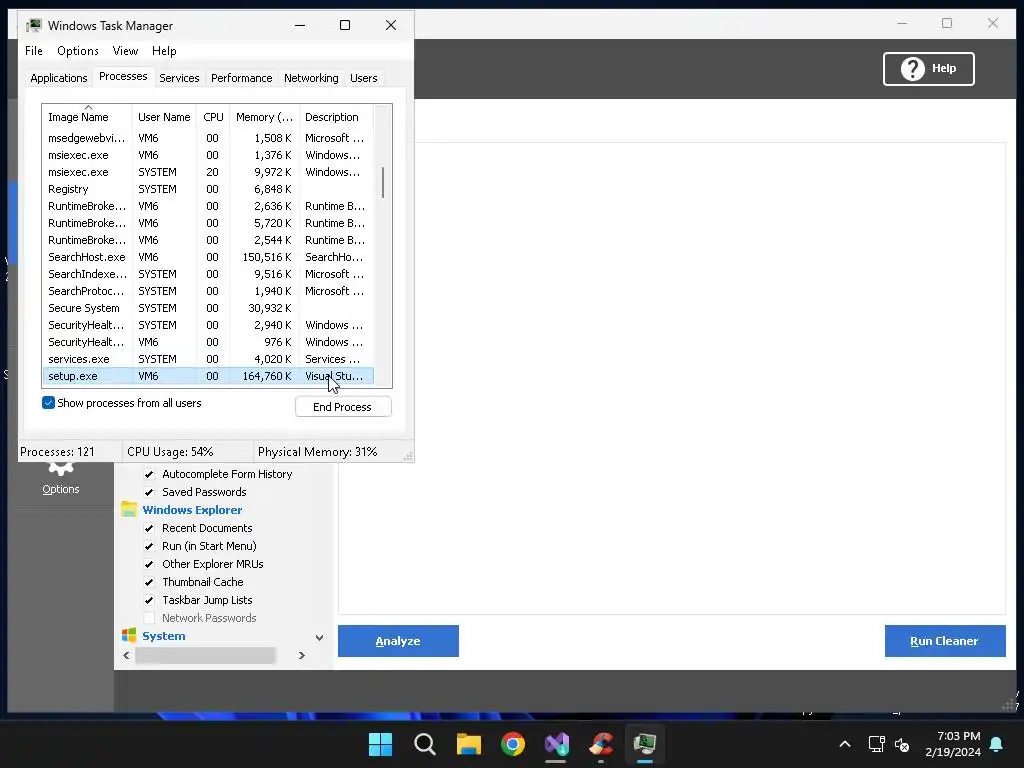Switch to Services tab
Viewport: 1024px width, 768px height.
click(179, 78)
